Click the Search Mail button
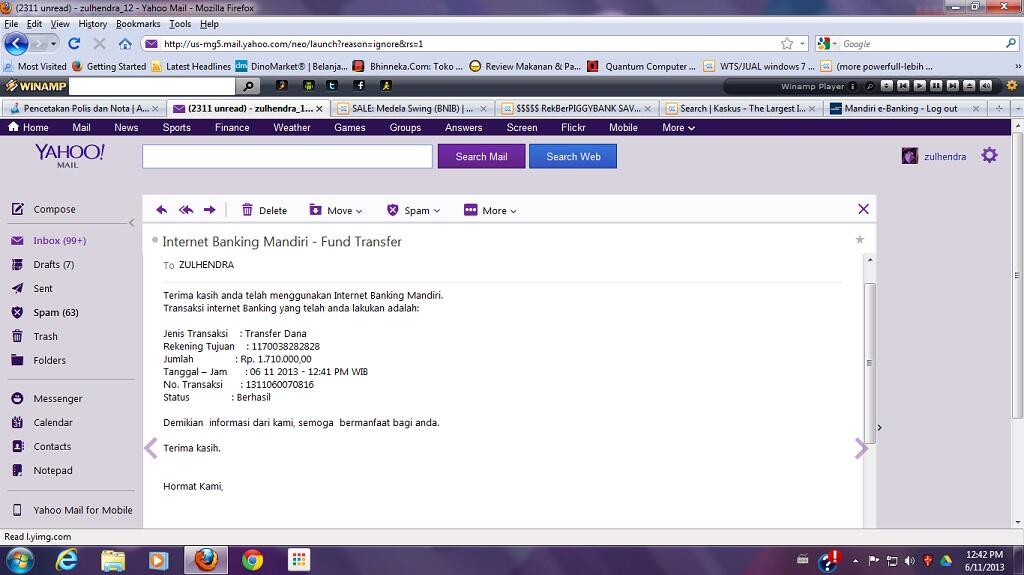Image resolution: width=1024 pixels, height=575 pixels. 481,156
